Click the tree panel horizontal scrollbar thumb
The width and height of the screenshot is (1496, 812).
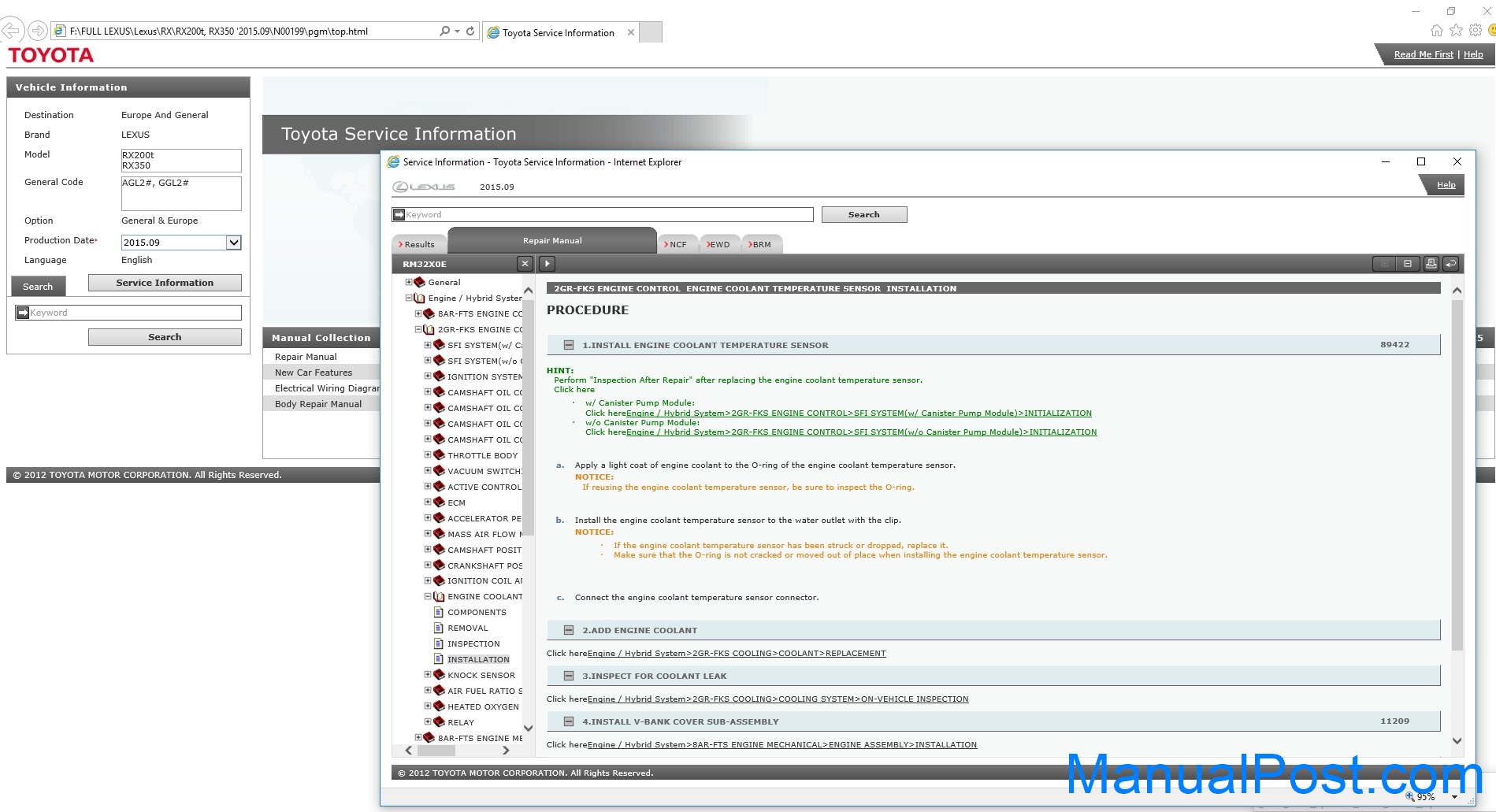436,751
